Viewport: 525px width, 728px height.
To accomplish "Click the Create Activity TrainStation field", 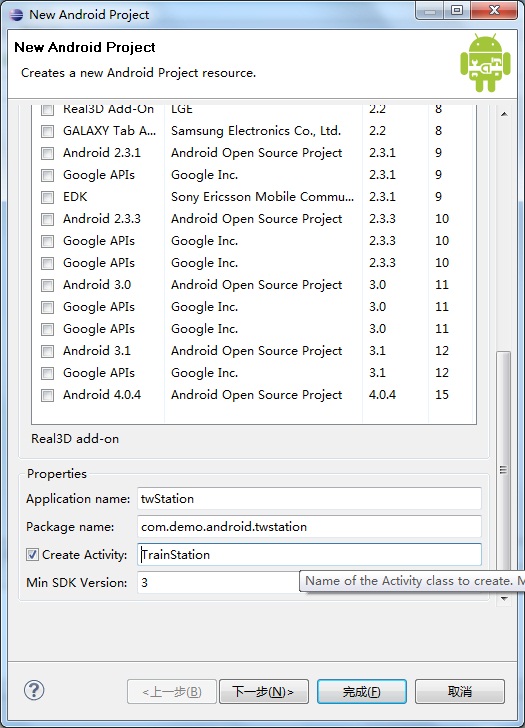I will click(x=309, y=554).
